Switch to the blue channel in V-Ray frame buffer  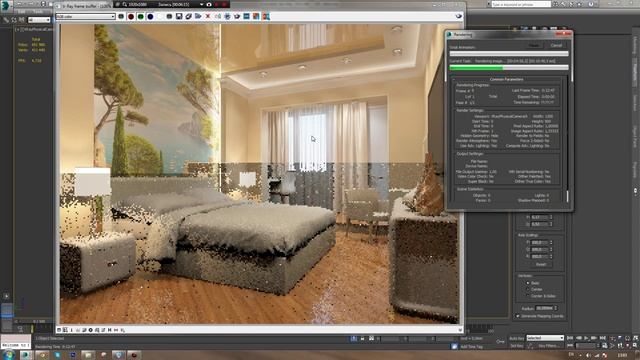coord(150,16)
